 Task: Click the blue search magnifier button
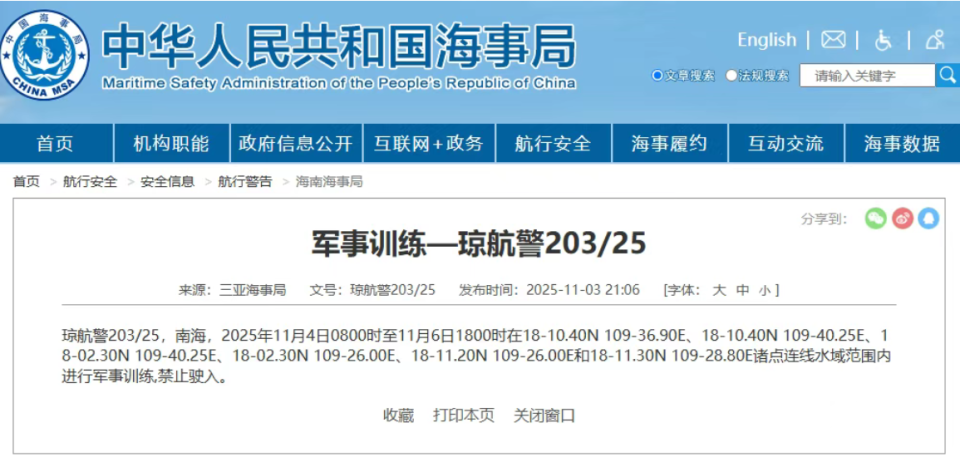click(947, 75)
